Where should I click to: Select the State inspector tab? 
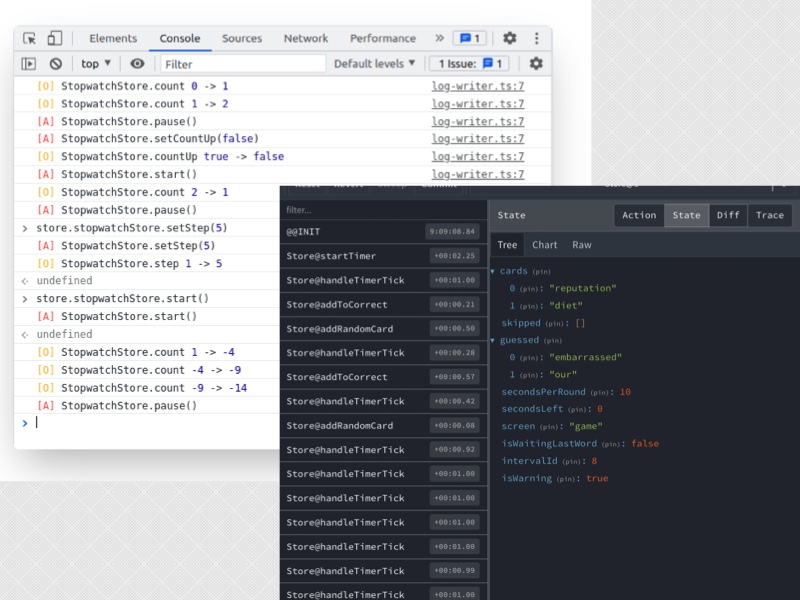coord(686,215)
